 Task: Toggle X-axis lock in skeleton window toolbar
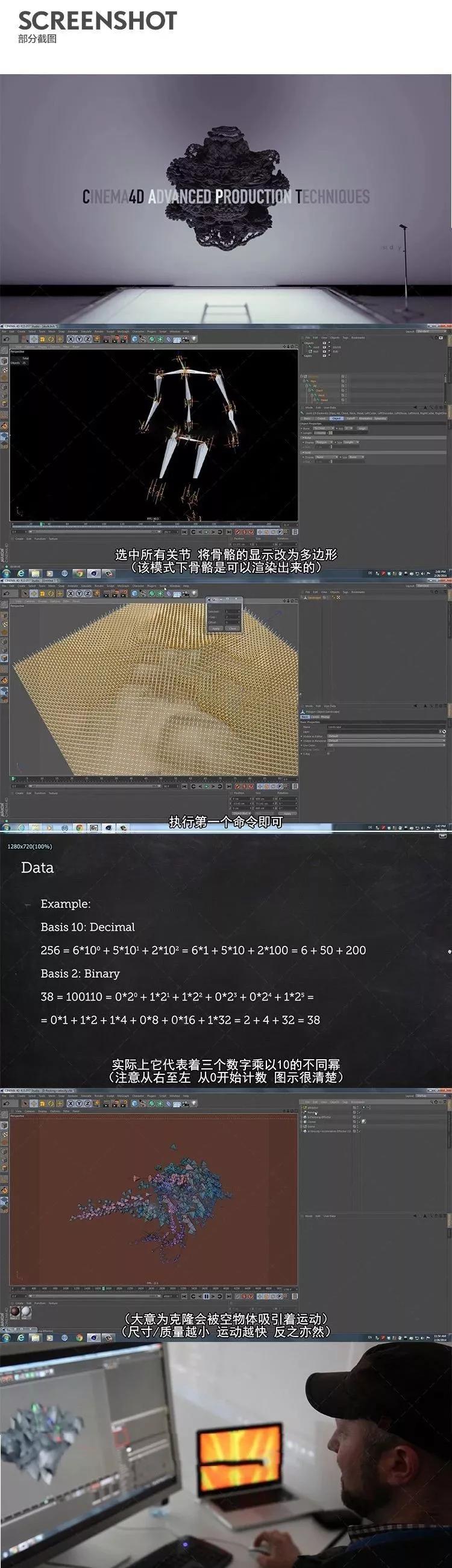71,339
